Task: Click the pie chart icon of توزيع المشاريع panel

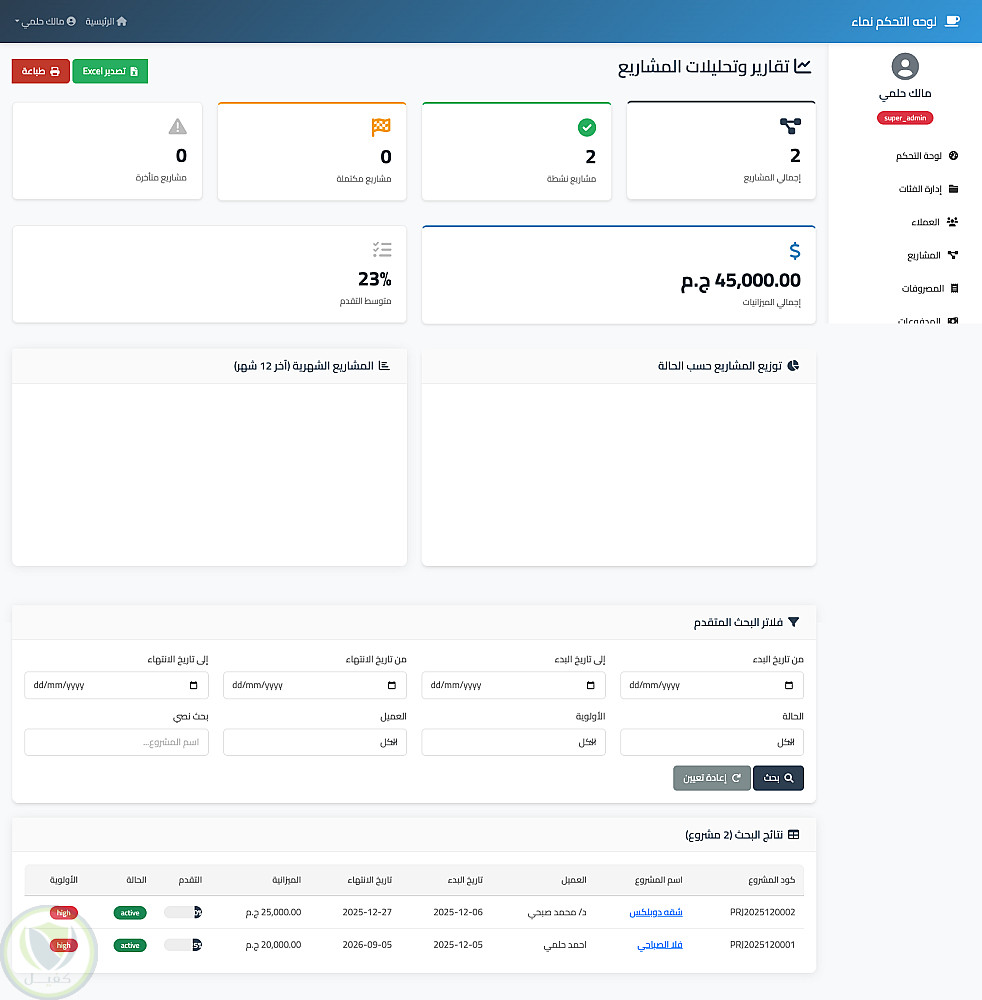Action: pyautogui.click(x=793, y=365)
